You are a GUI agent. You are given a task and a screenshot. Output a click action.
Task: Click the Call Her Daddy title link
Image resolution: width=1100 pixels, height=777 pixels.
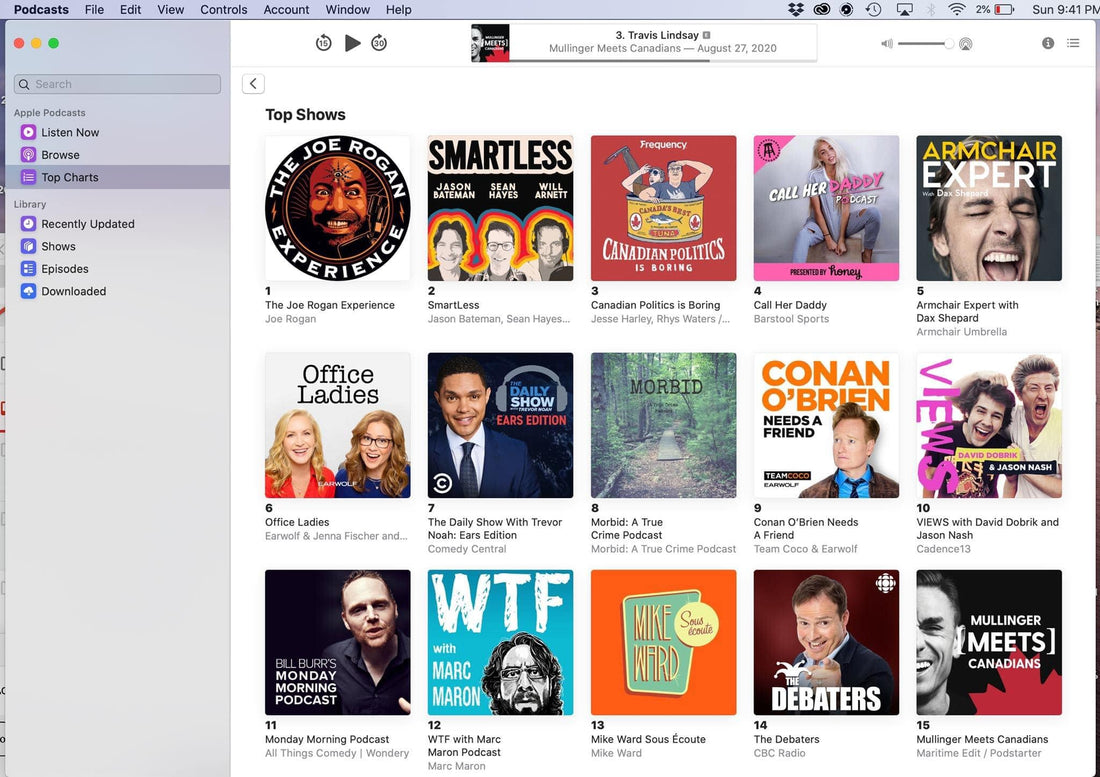pyautogui.click(x=790, y=305)
